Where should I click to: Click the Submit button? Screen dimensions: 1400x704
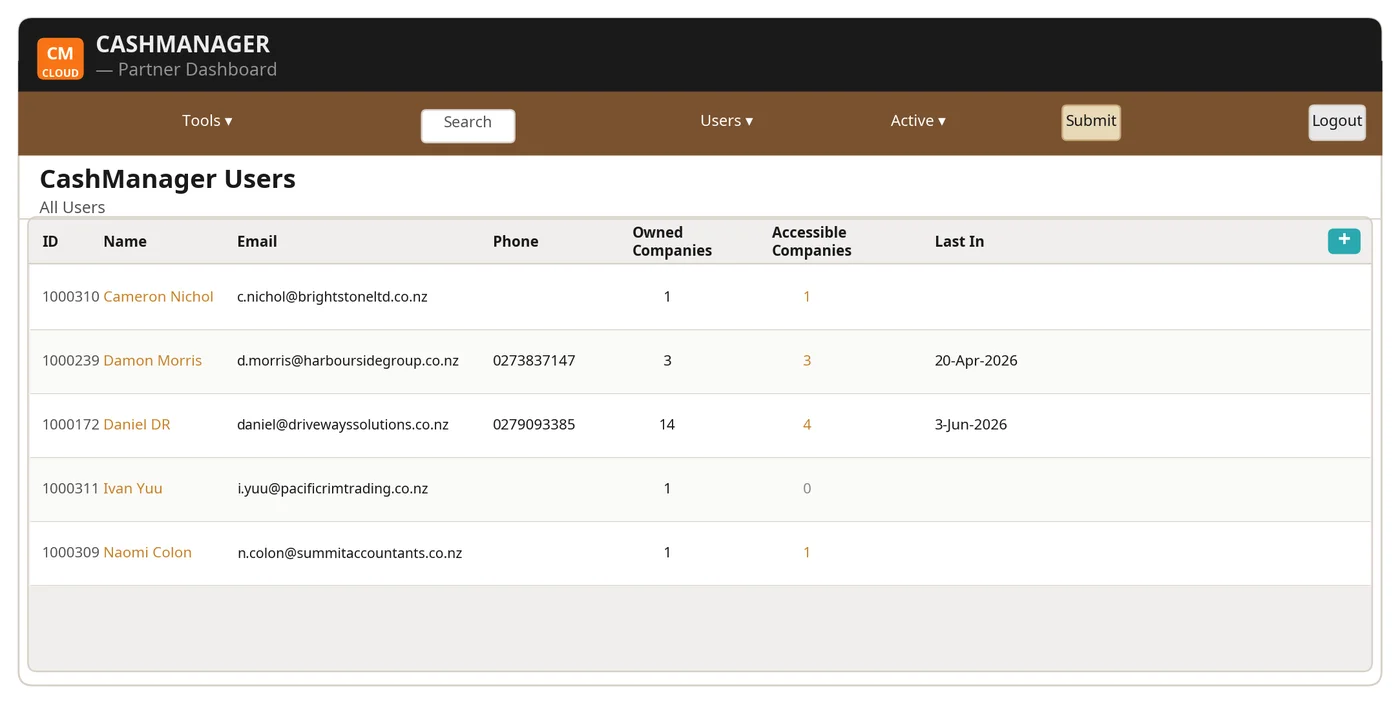click(1091, 122)
